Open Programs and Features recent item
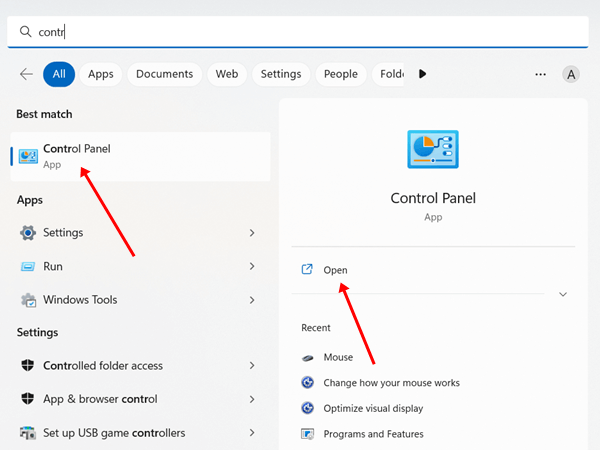 pyautogui.click(x=373, y=434)
